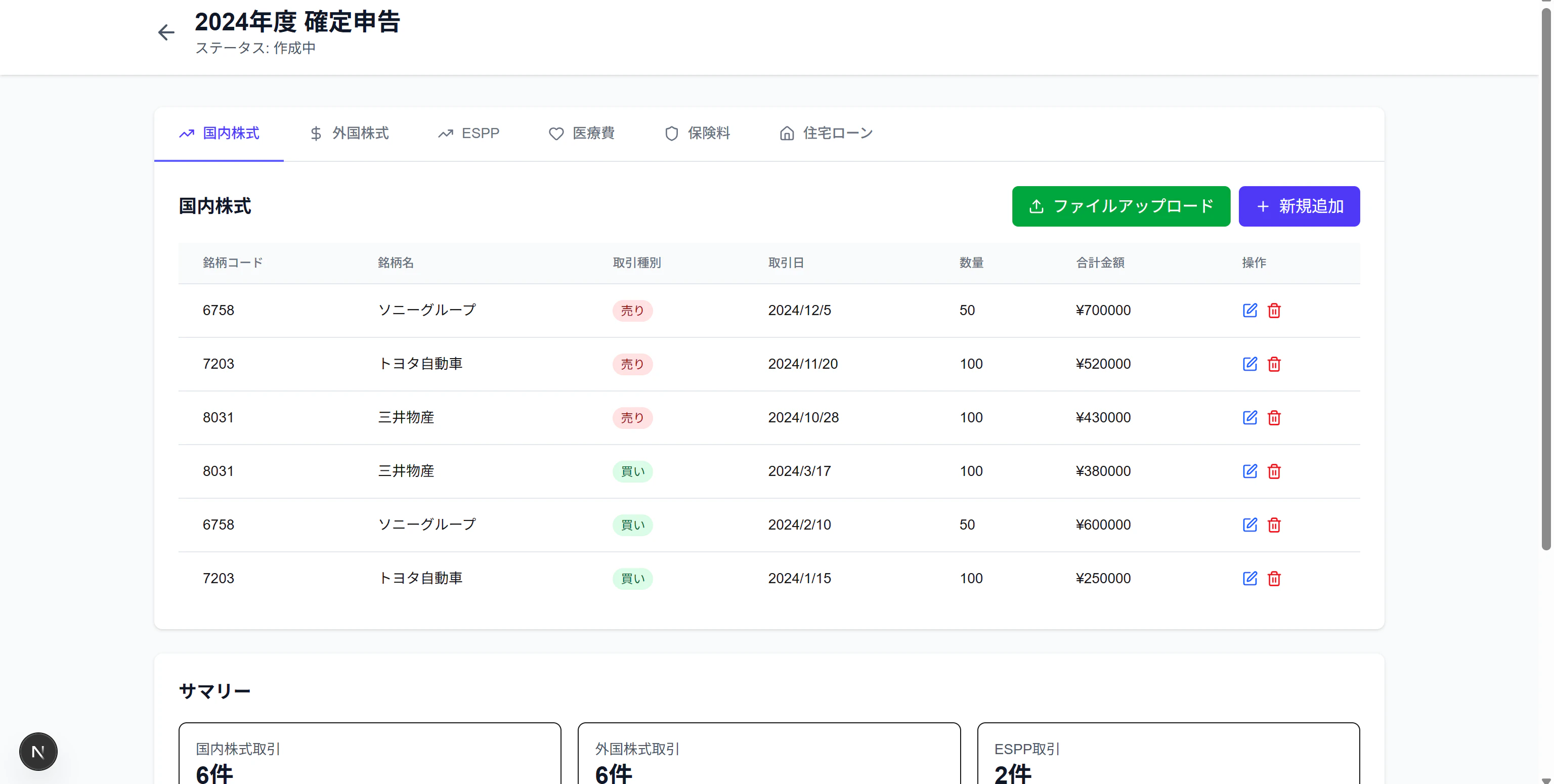The height and width of the screenshot is (784, 1554).
Task: Switch to the 国内株式 tab
Action: click(219, 134)
